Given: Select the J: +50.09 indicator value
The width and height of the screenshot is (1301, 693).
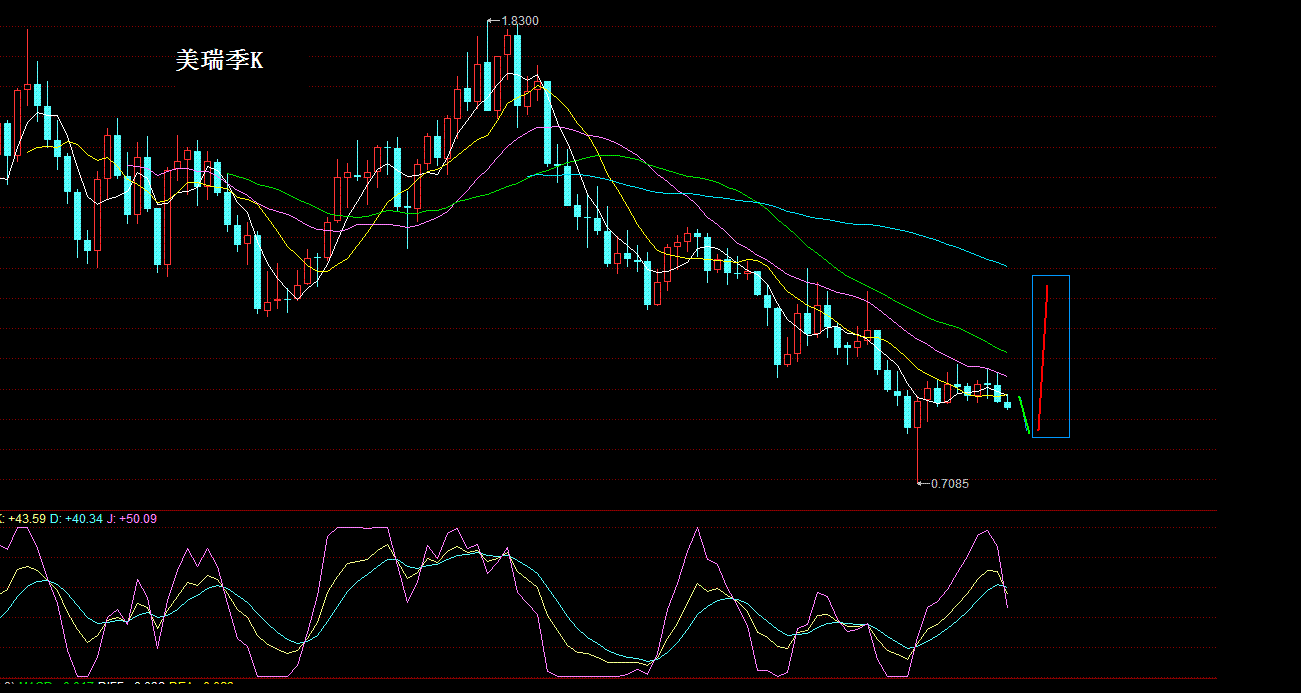Looking at the screenshot, I should (131, 518).
